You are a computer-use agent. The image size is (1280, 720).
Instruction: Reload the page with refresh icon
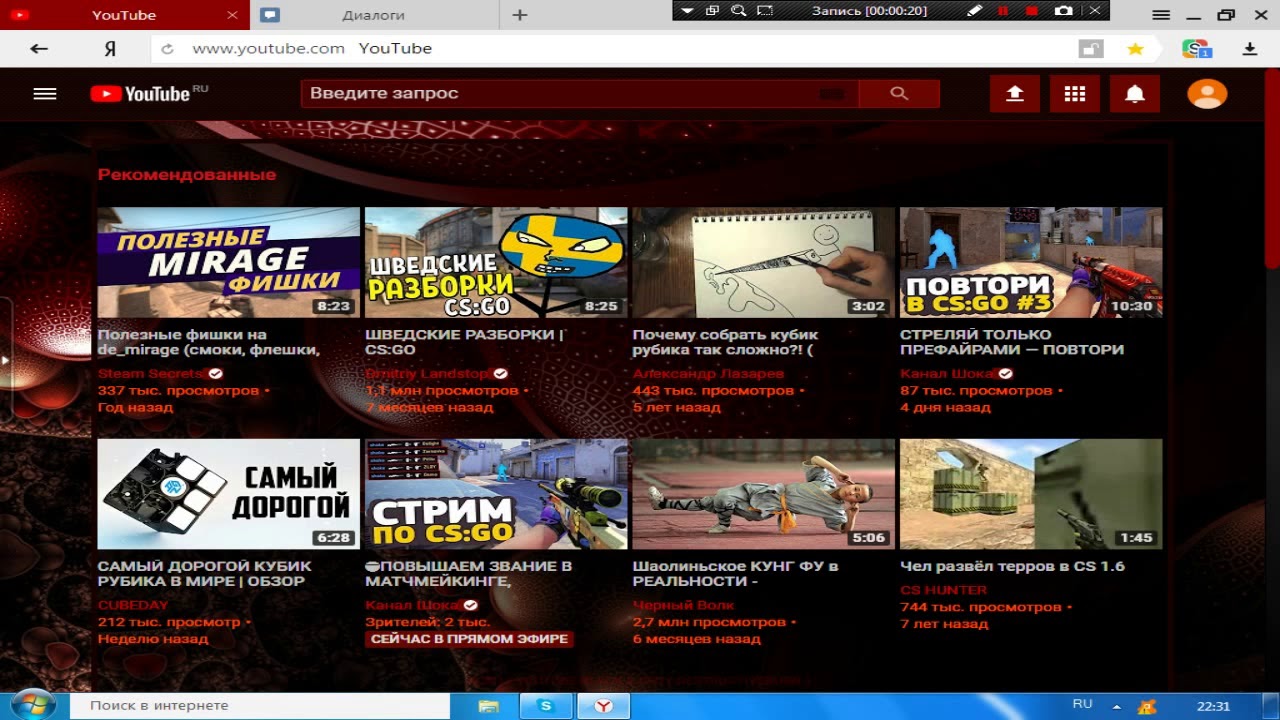tap(167, 48)
